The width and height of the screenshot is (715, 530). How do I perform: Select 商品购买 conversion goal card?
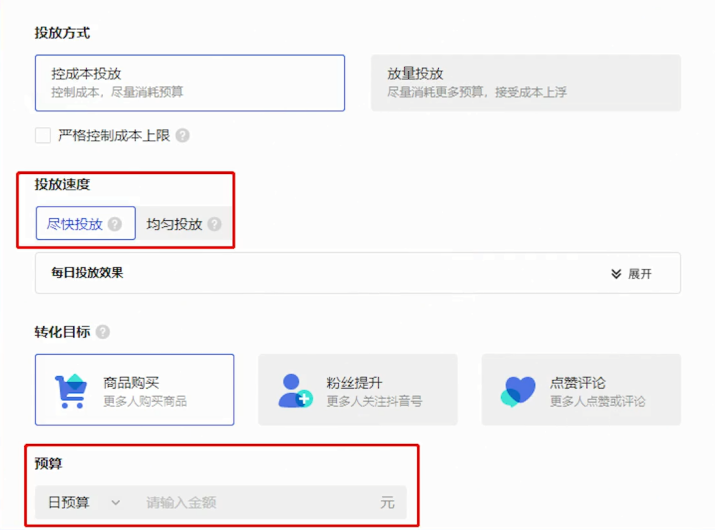coord(135,390)
